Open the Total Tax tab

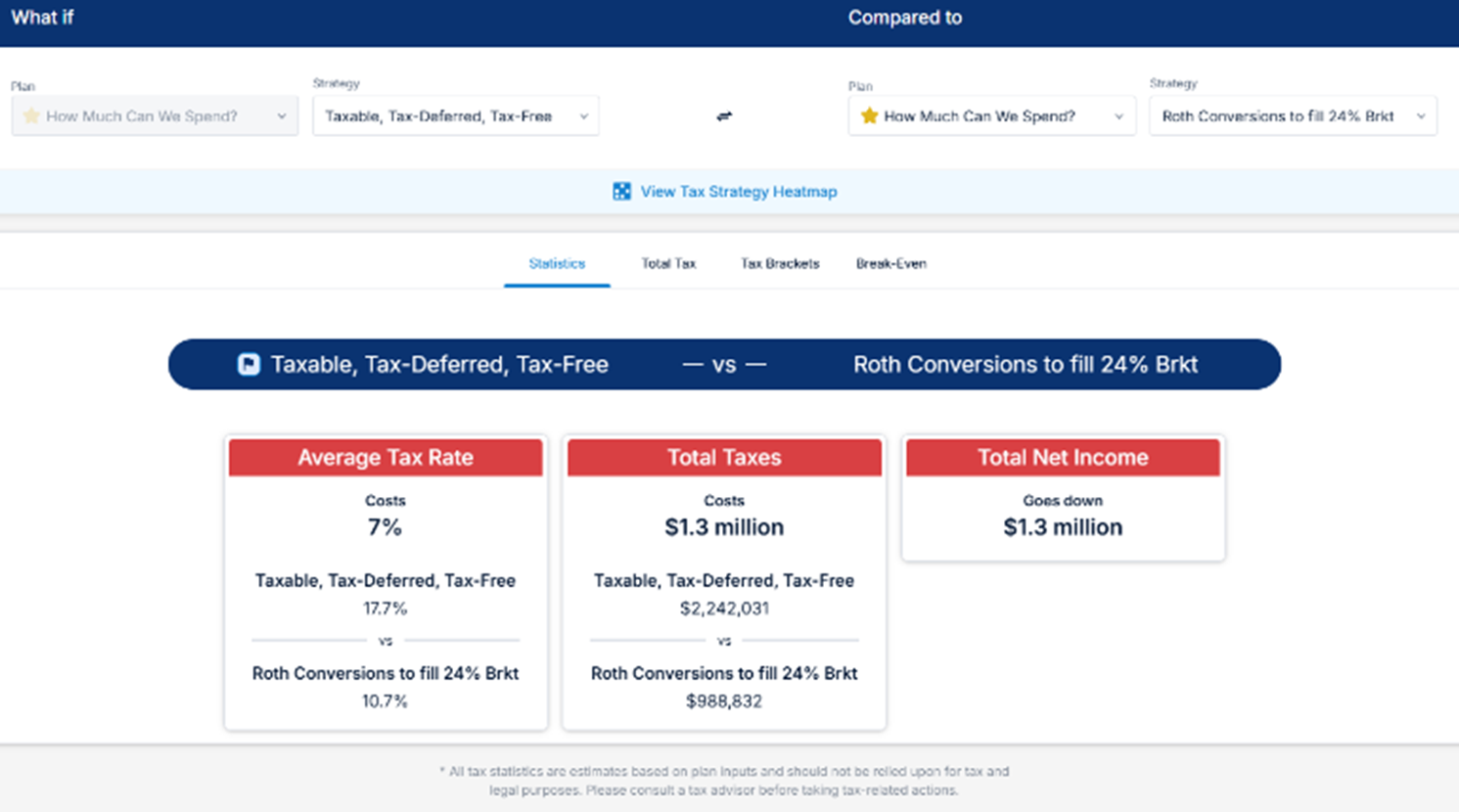coord(668,264)
